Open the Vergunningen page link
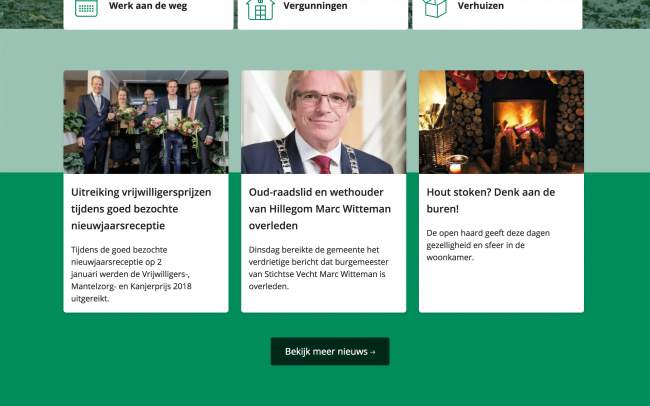The width and height of the screenshot is (650, 406). (x=315, y=6)
